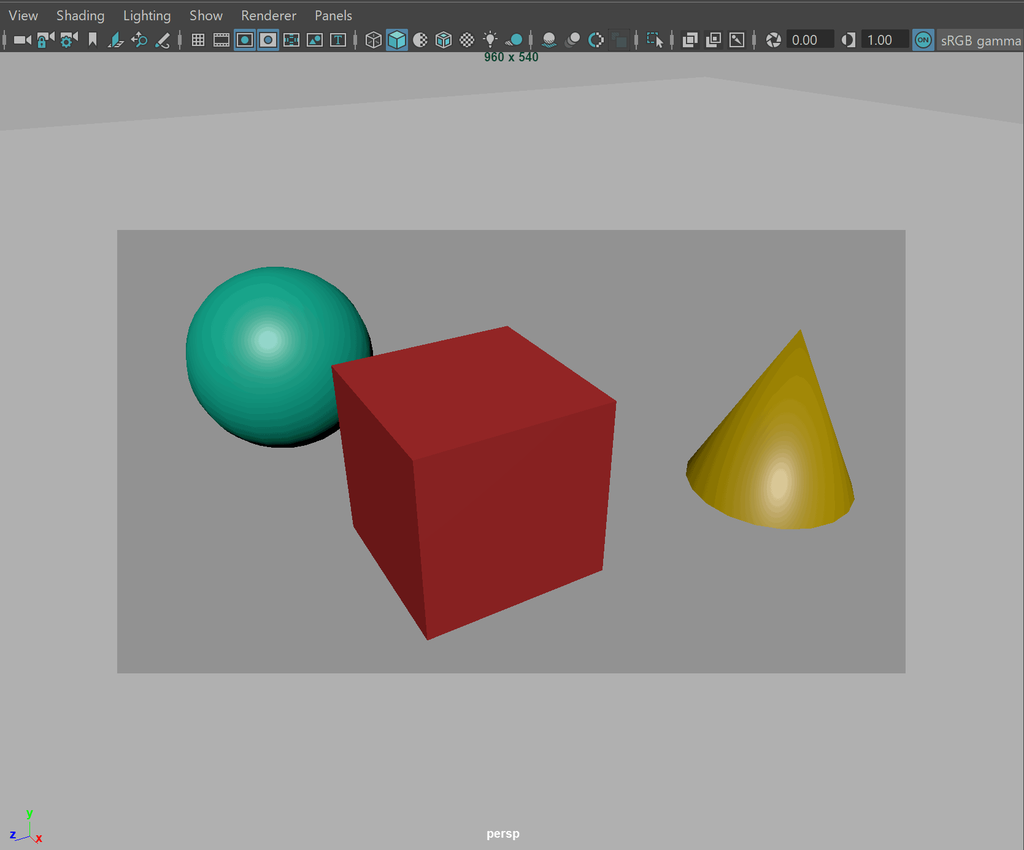Image resolution: width=1024 pixels, height=850 pixels.
Task: Toggle the Gate Mask button
Action: tap(268, 40)
